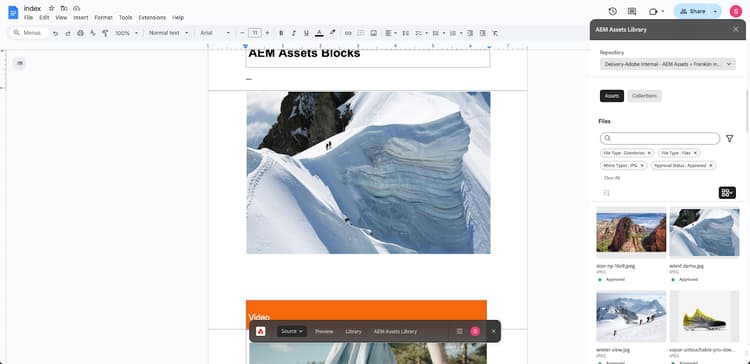750x364 pixels.
Task: Redo the last edit
Action: pos(68,33)
